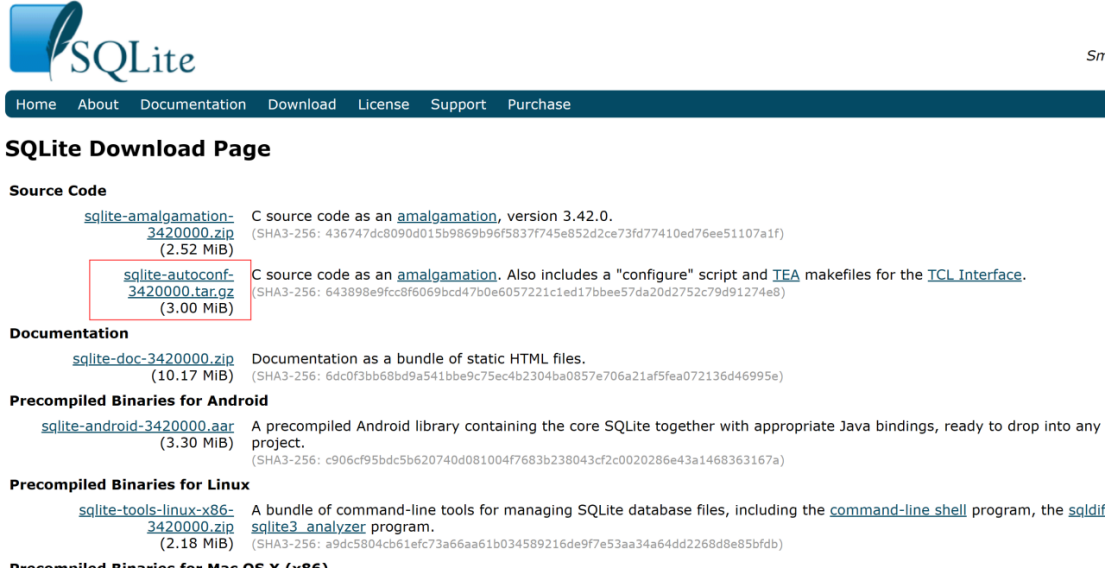
Task: Click the (3.30 MiB) size text
Action: tap(197, 443)
